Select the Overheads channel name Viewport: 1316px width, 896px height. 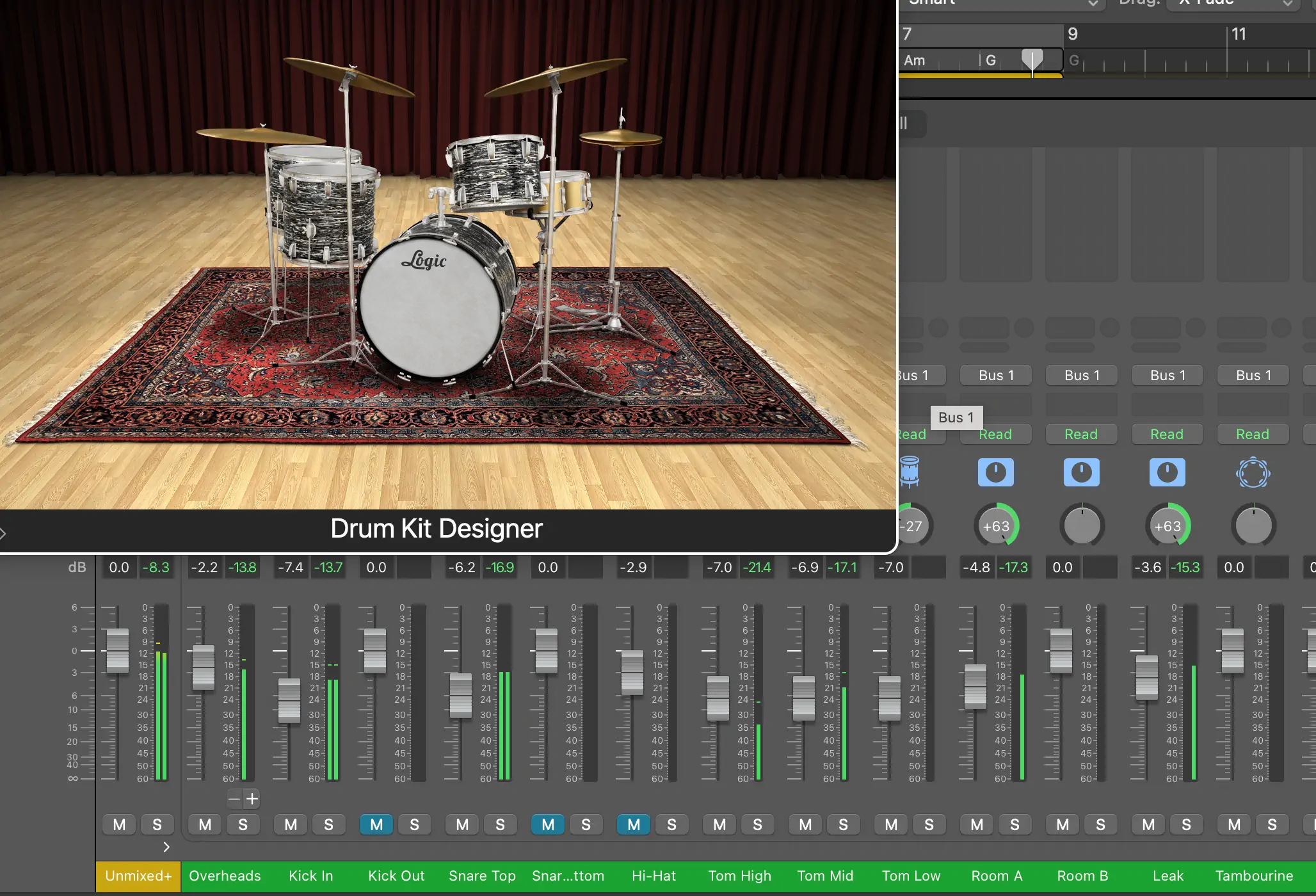[x=225, y=876]
